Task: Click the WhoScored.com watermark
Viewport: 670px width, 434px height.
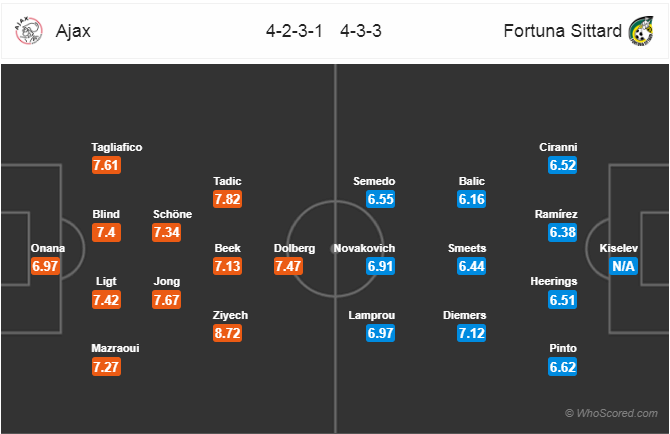Action: (x=612, y=413)
